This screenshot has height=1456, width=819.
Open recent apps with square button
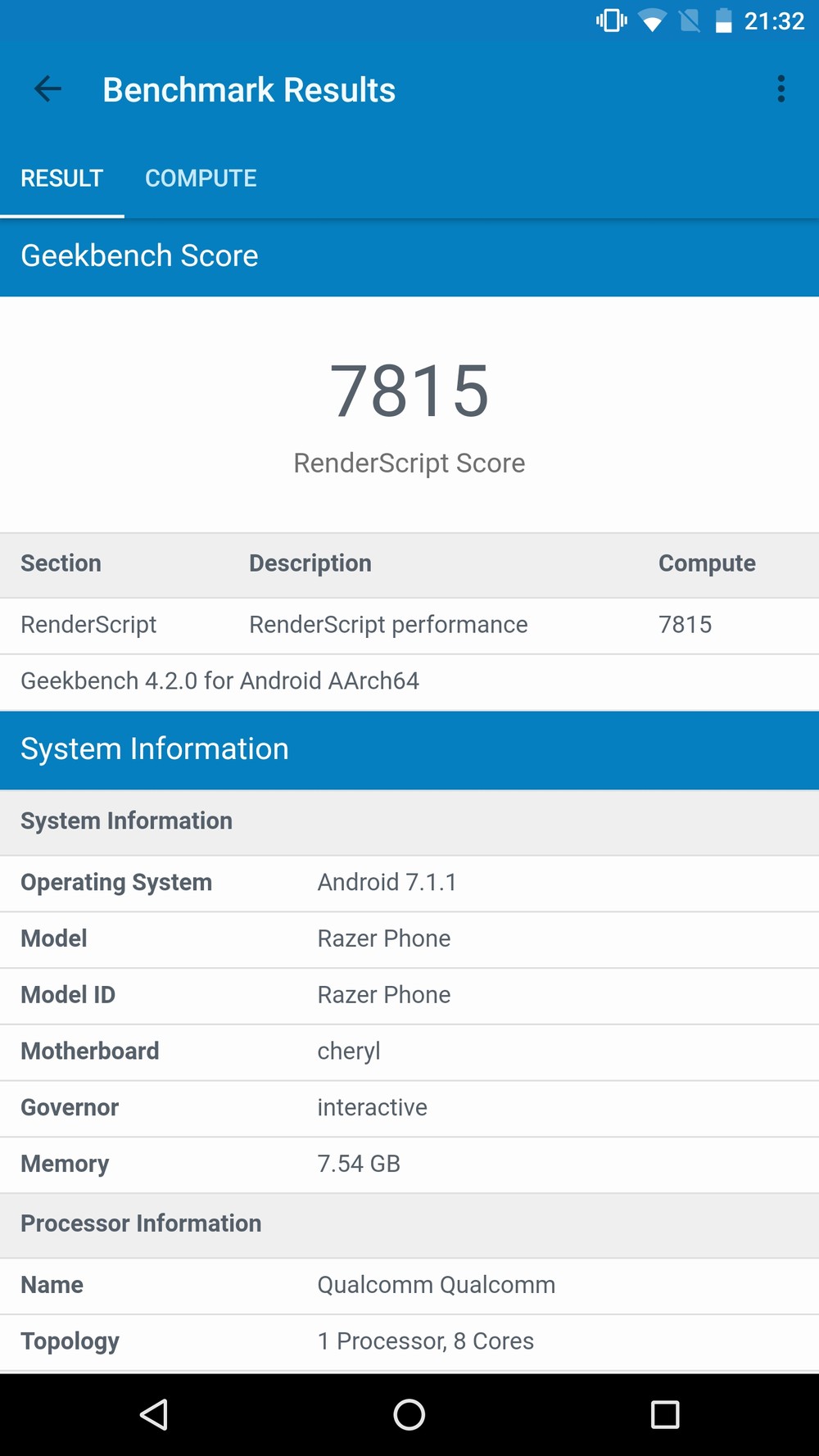coord(664,1414)
